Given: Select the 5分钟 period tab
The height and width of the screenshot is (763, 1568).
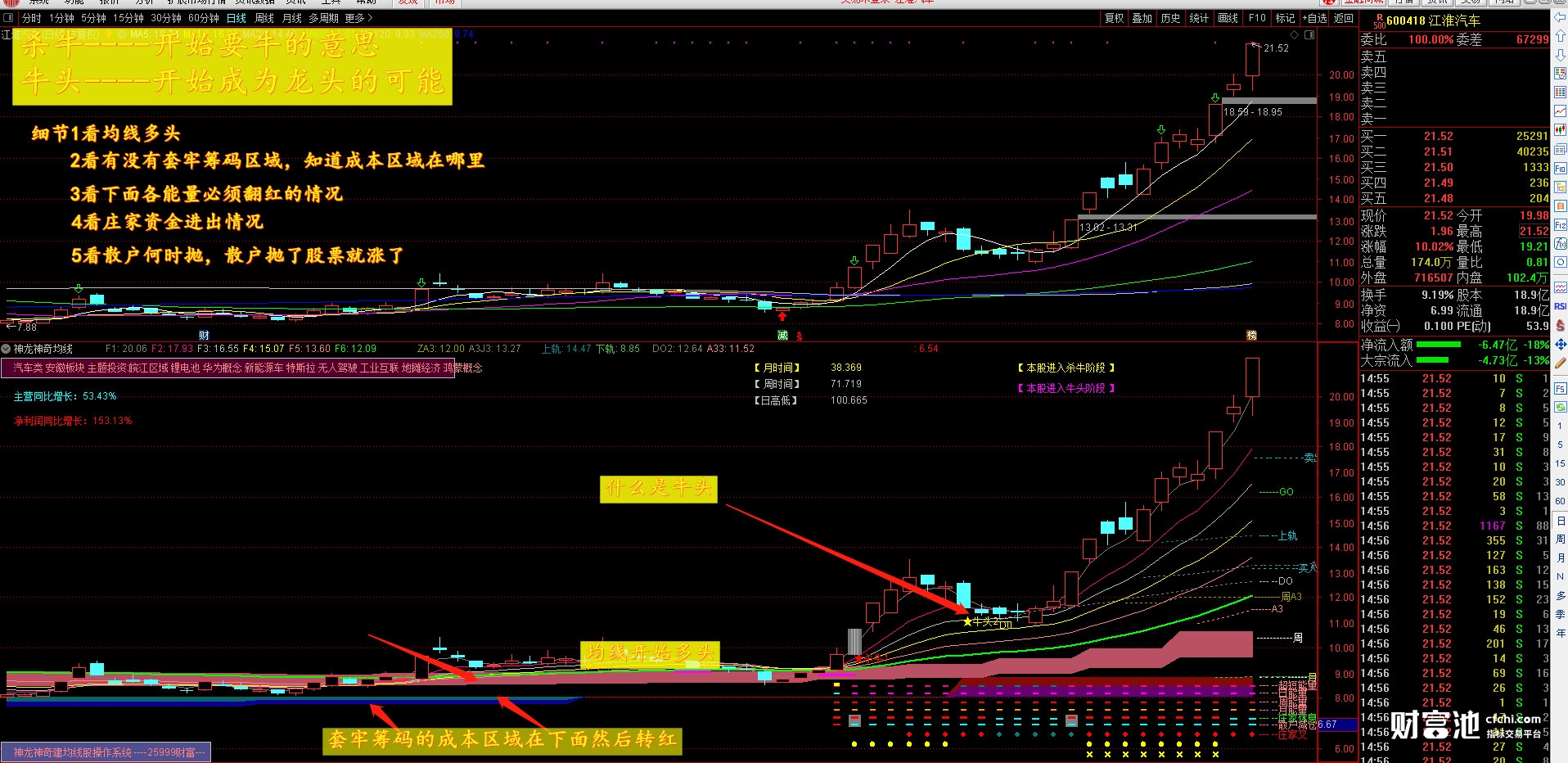Looking at the screenshot, I should [93, 18].
